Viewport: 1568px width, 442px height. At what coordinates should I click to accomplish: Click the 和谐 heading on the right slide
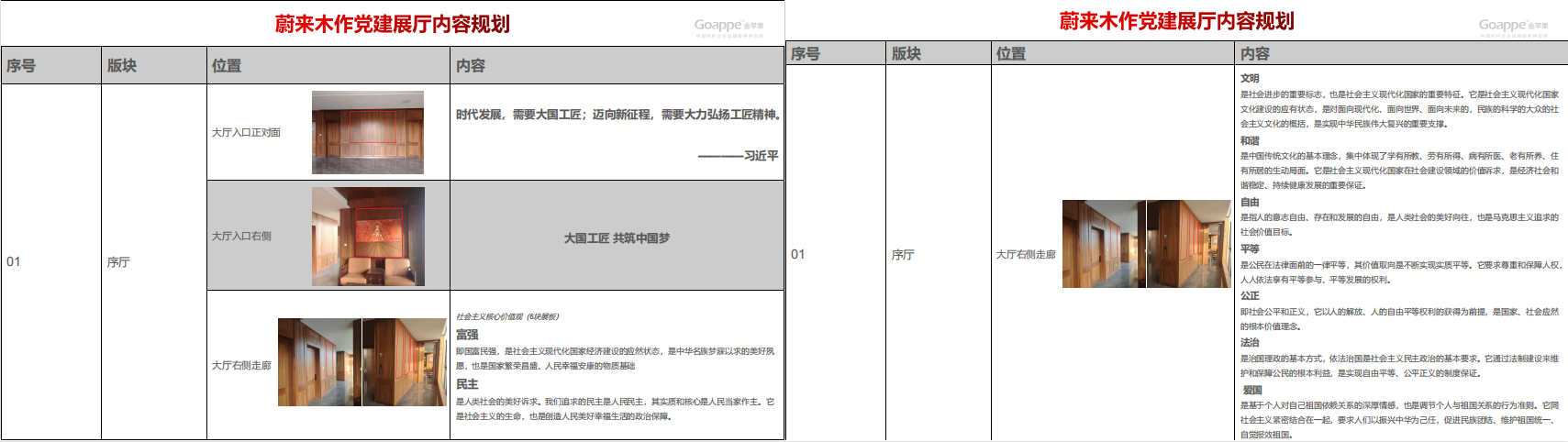coord(1250,140)
